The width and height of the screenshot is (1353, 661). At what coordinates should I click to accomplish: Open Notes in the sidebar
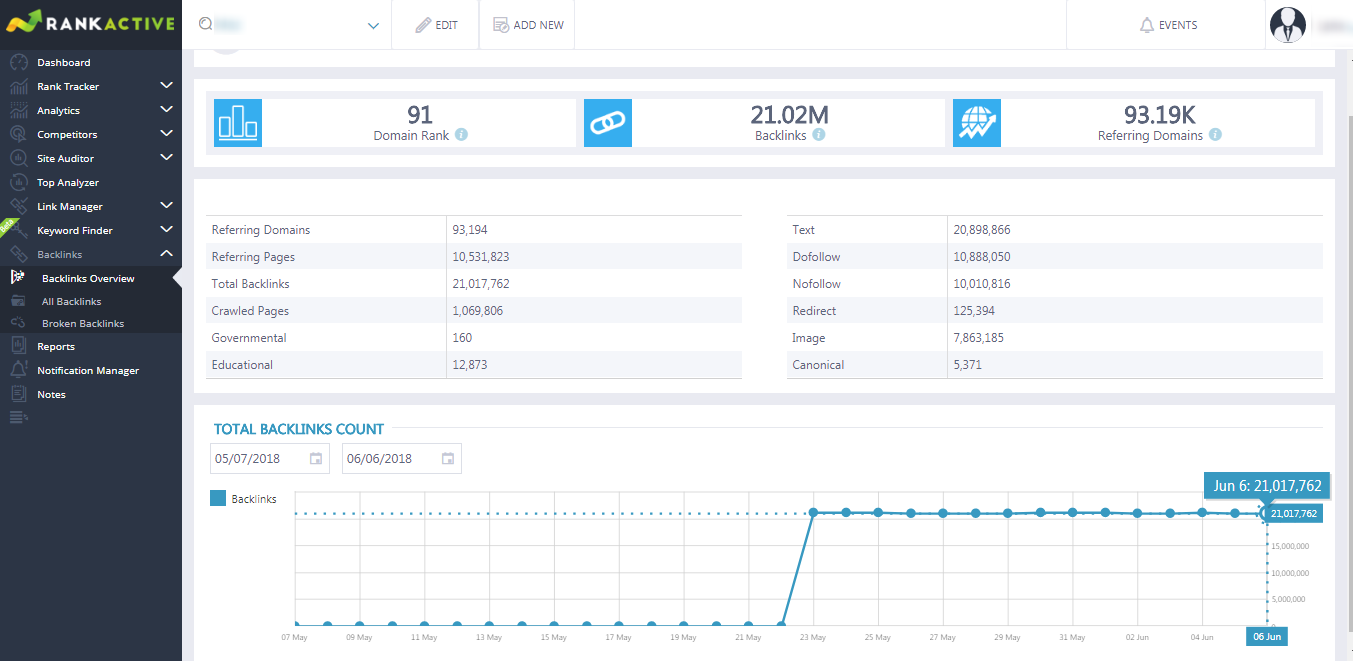(x=51, y=394)
